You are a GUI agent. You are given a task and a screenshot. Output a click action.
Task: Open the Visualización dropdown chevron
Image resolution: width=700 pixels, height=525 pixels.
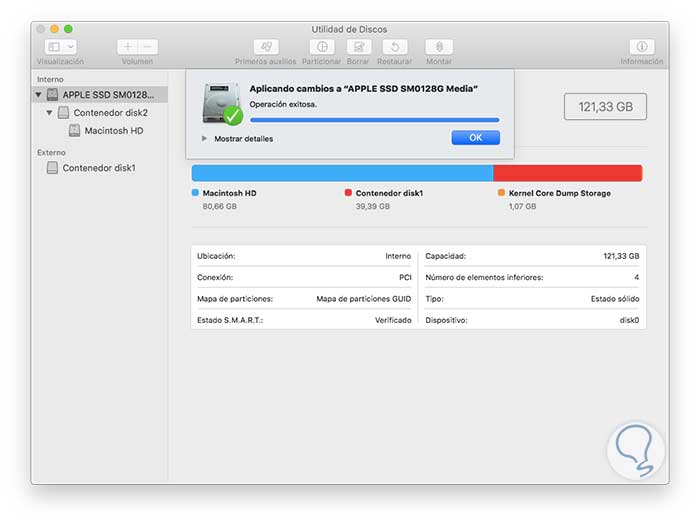click(70, 46)
